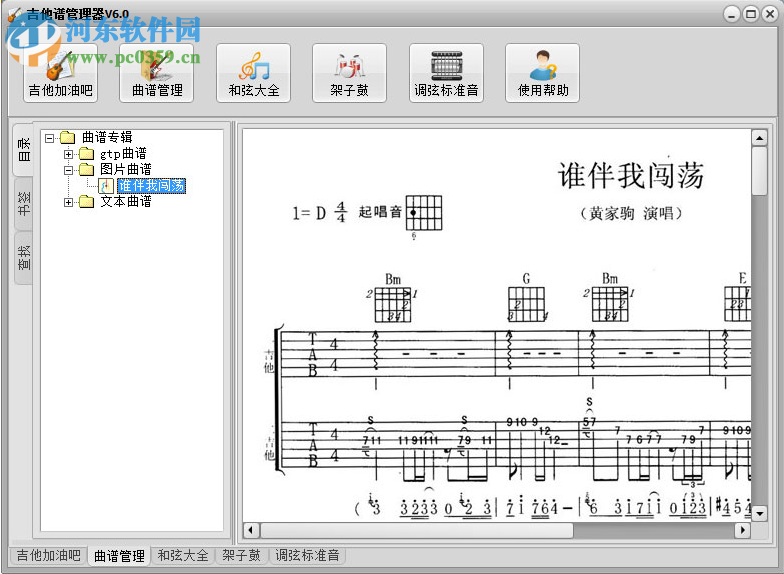The width and height of the screenshot is (784, 574).
Task: Switch to 目录 side tab
Action: point(24,150)
